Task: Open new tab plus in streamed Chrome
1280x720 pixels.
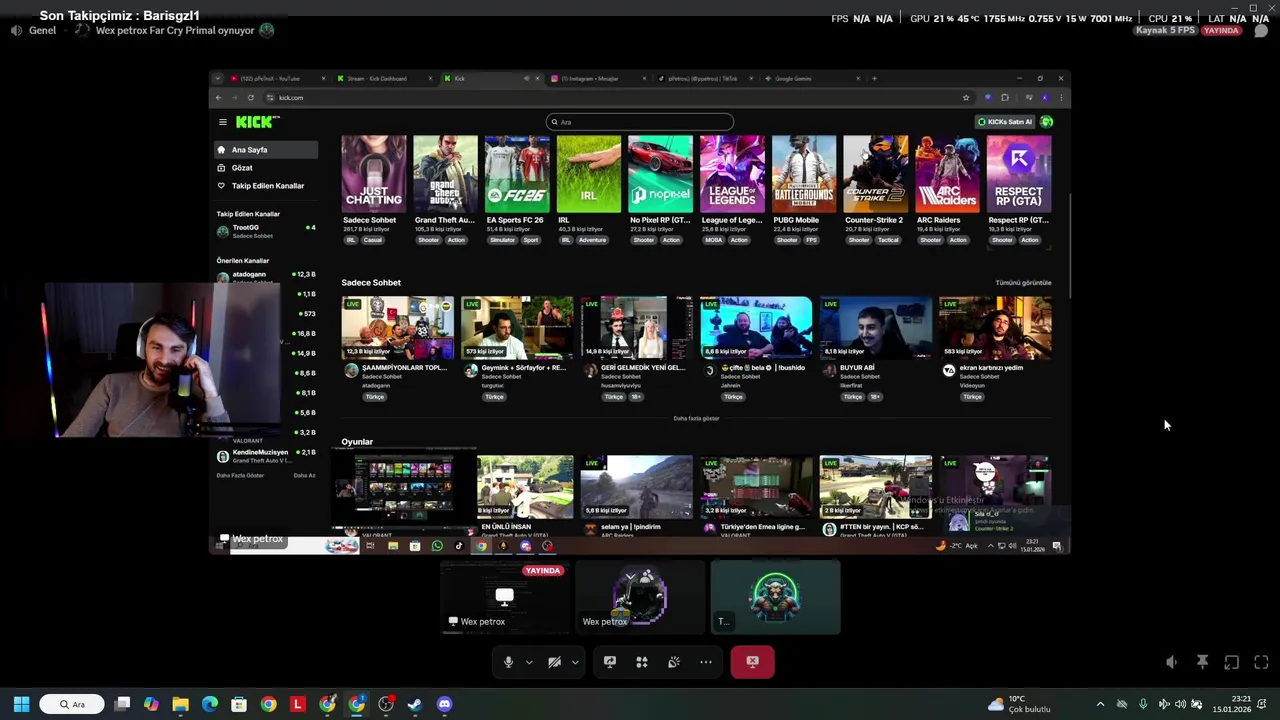Action: click(x=875, y=79)
